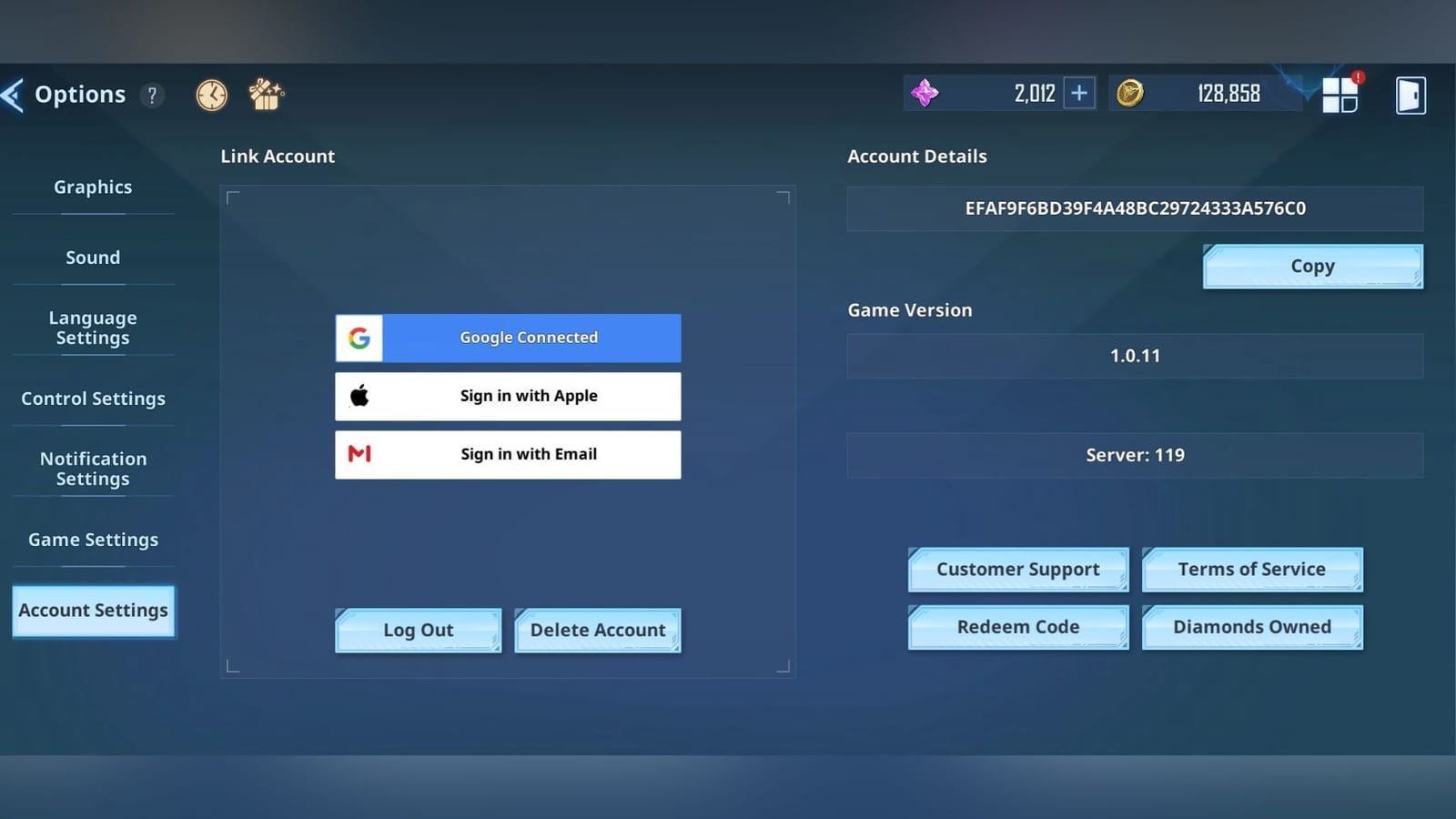Viewport: 1456px width, 819px height.
Task: Sign in with Apple
Action: [508, 396]
